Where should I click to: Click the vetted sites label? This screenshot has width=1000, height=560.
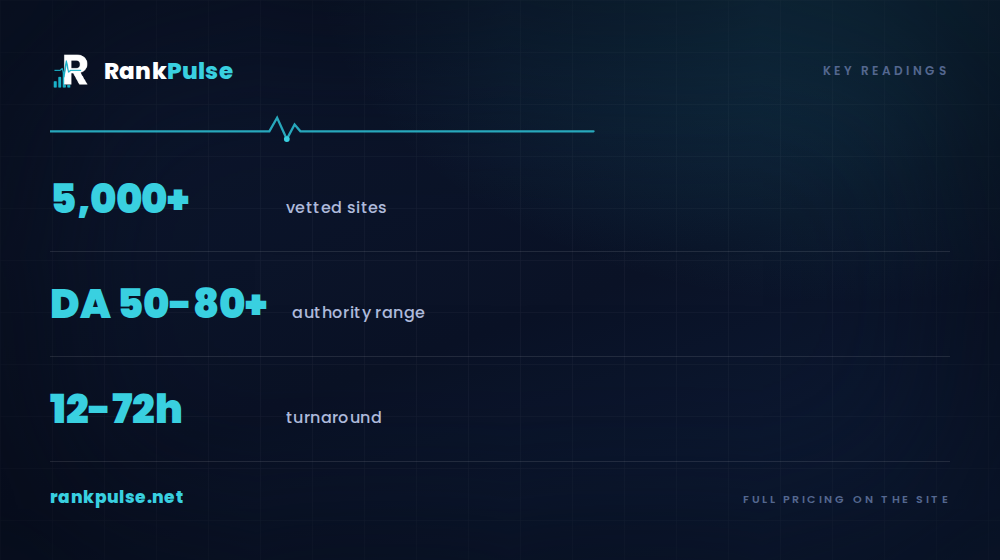336,207
